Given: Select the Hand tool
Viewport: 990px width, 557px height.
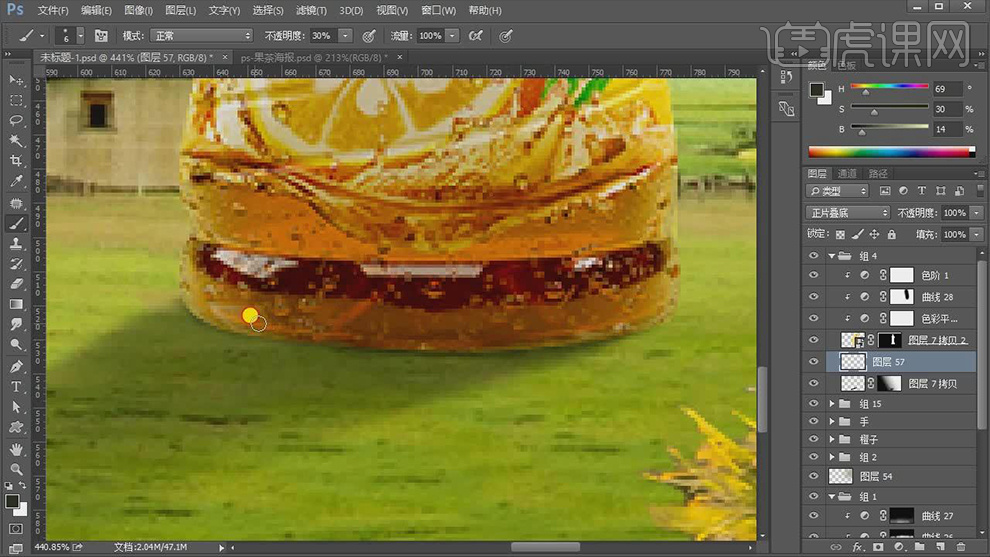Looking at the screenshot, I should 16,449.
